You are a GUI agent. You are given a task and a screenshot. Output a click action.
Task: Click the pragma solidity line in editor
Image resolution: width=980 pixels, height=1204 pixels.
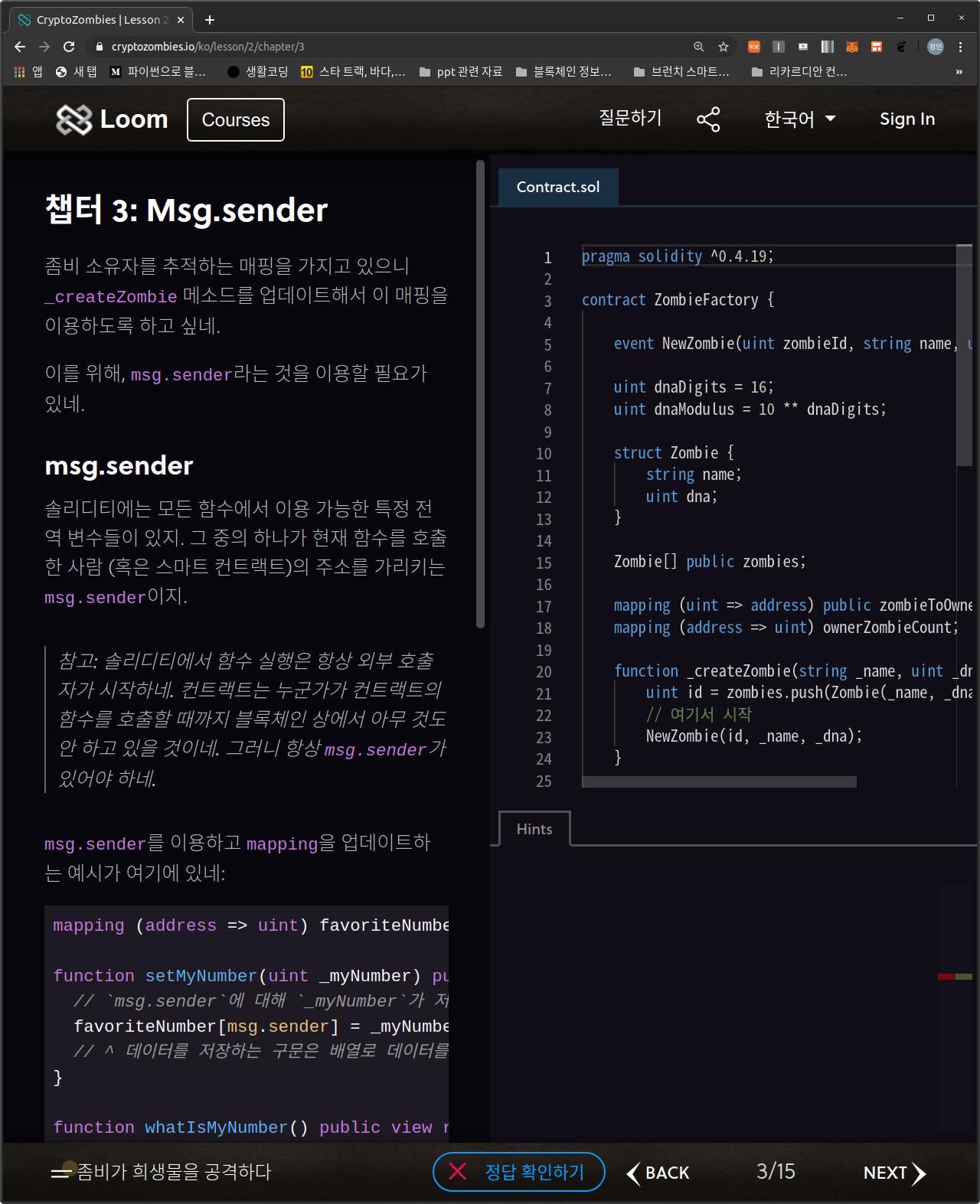pos(678,256)
